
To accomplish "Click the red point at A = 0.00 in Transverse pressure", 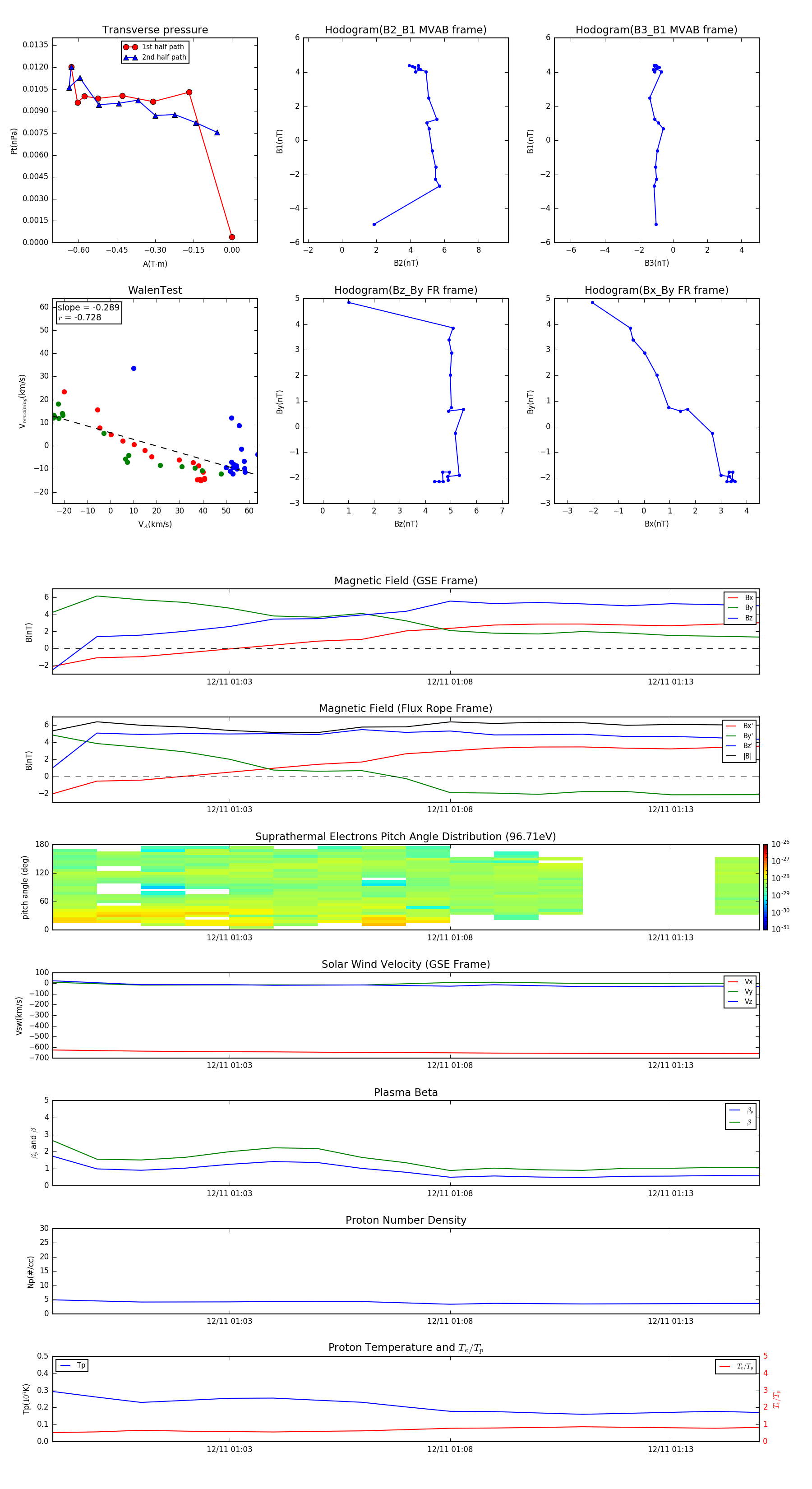I will click(232, 237).
